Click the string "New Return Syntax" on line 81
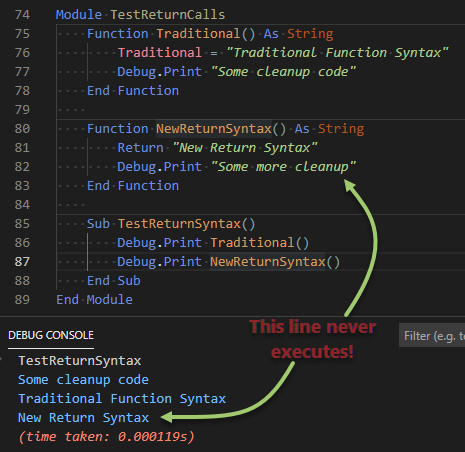The image size is (465, 452). [245, 148]
